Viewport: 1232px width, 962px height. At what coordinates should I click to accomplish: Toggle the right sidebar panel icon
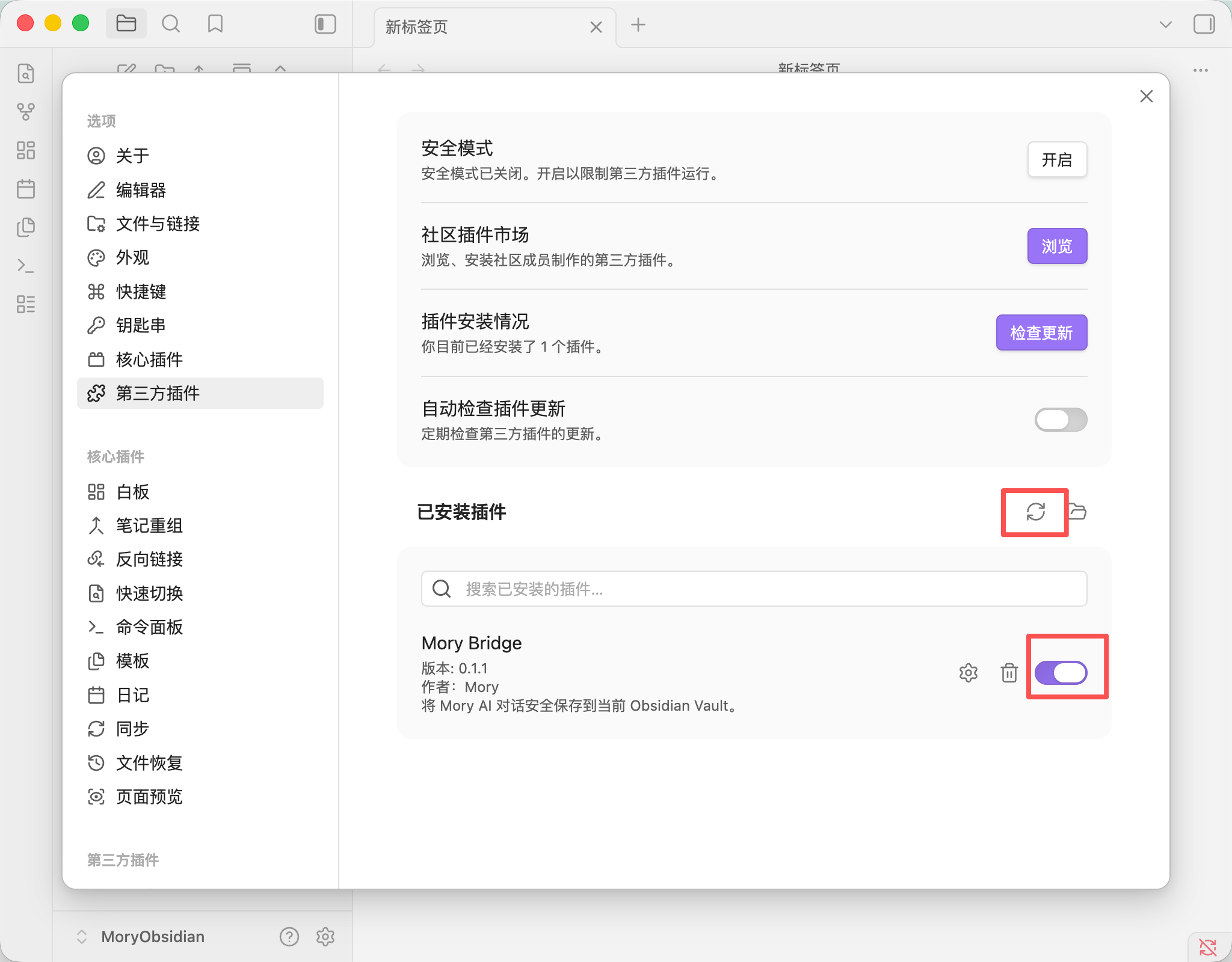coord(1204,25)
